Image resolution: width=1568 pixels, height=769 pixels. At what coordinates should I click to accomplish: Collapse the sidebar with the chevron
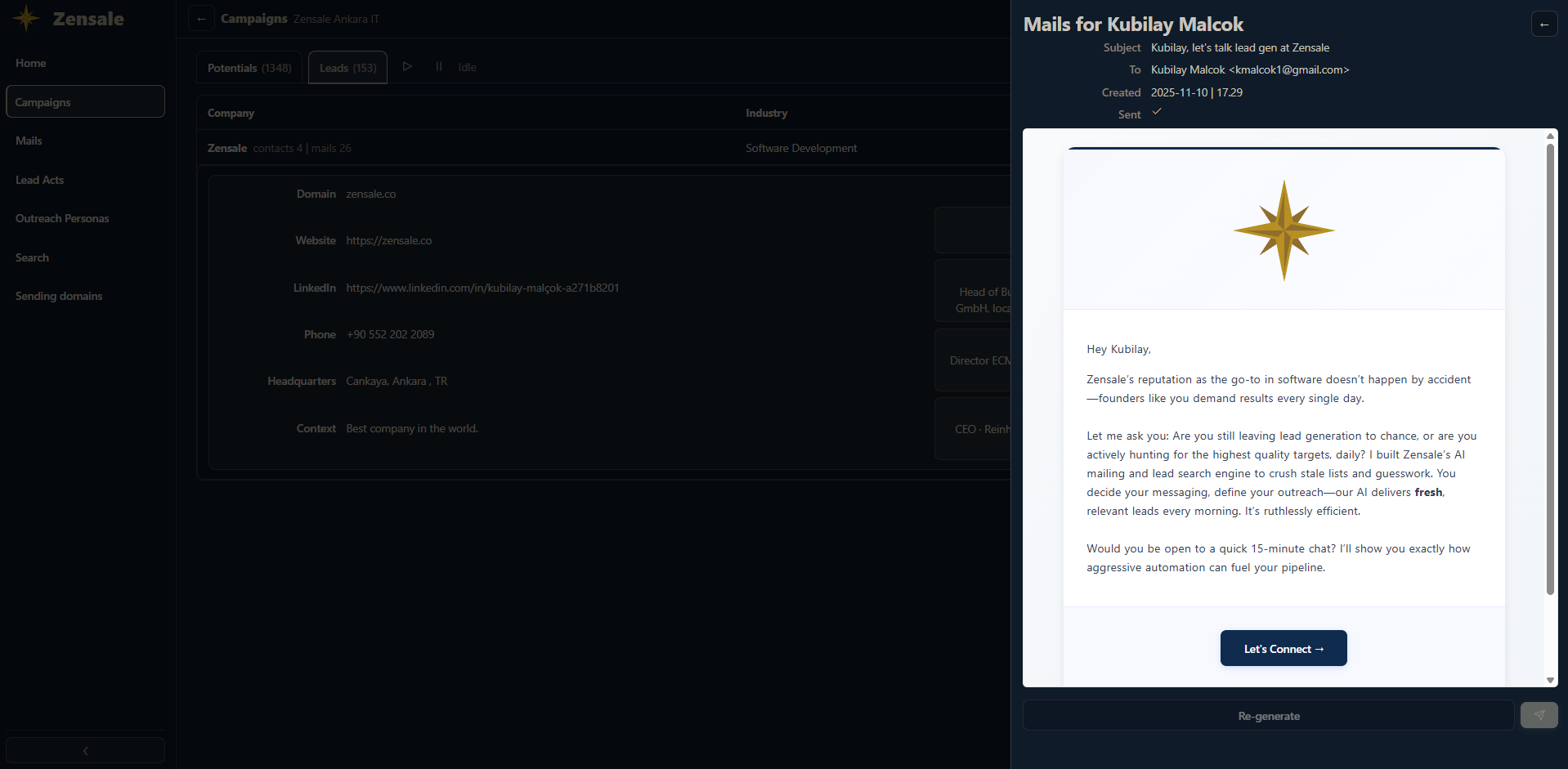tap(85, 750)
